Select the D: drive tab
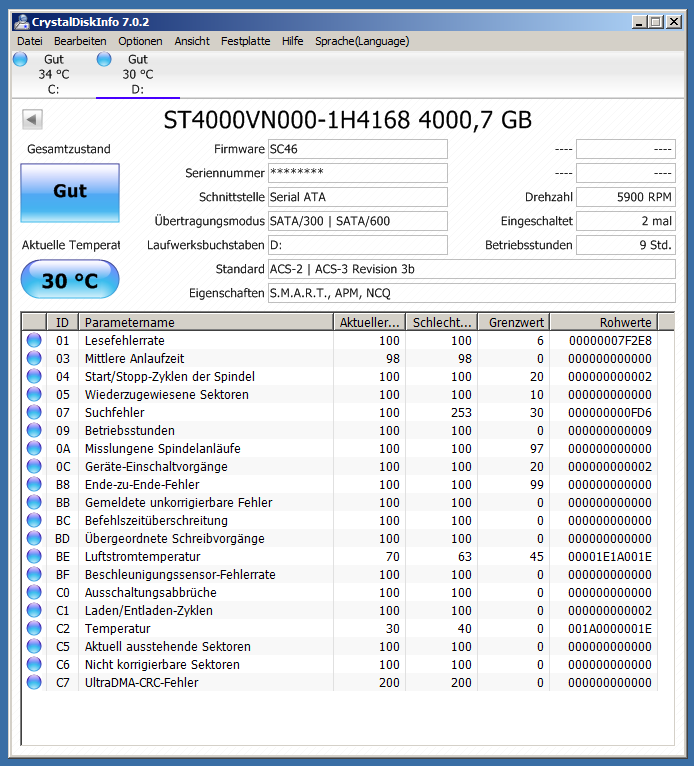The width and height of the screenshot is (694, 766). (138, 74)
